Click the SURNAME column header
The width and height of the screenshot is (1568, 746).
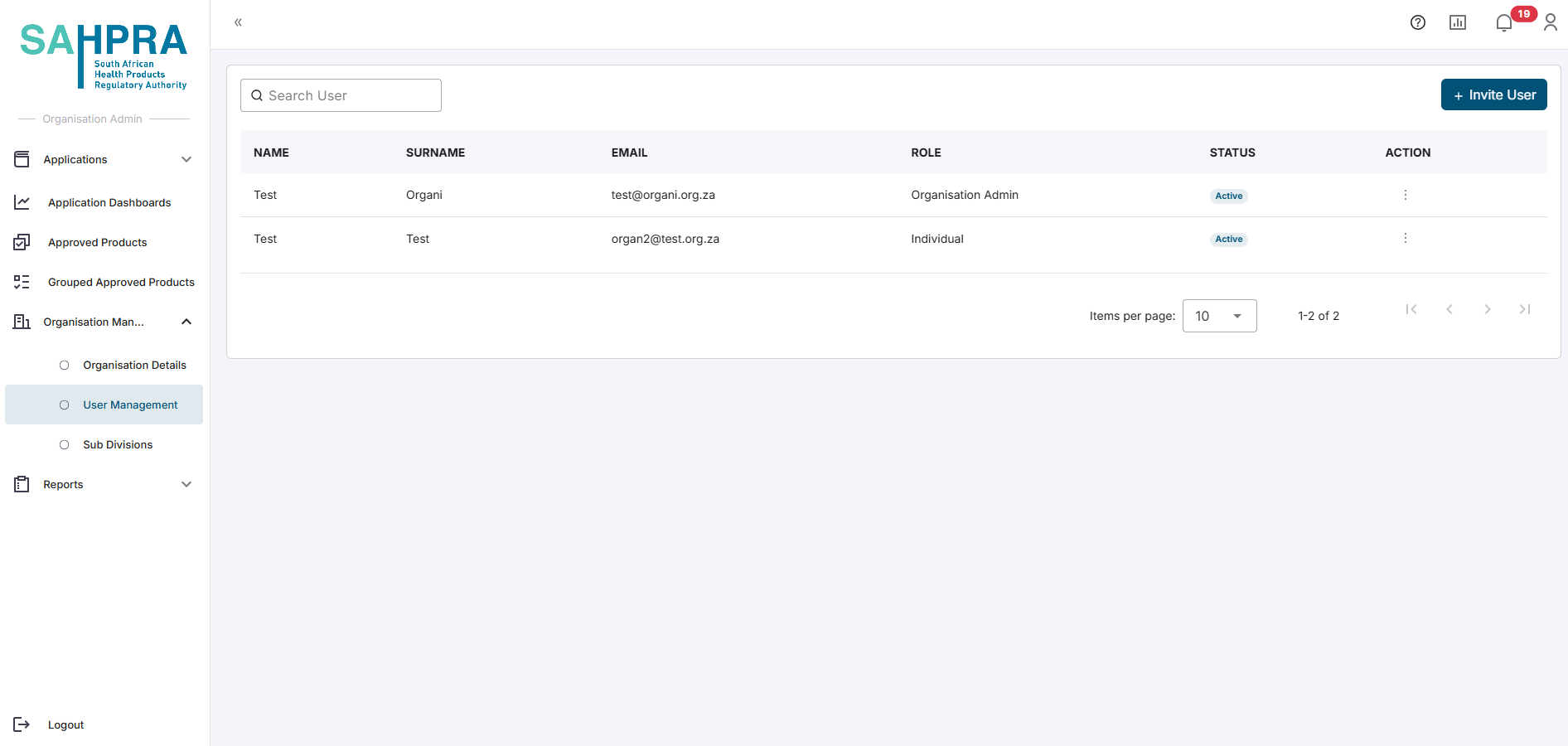435,153
